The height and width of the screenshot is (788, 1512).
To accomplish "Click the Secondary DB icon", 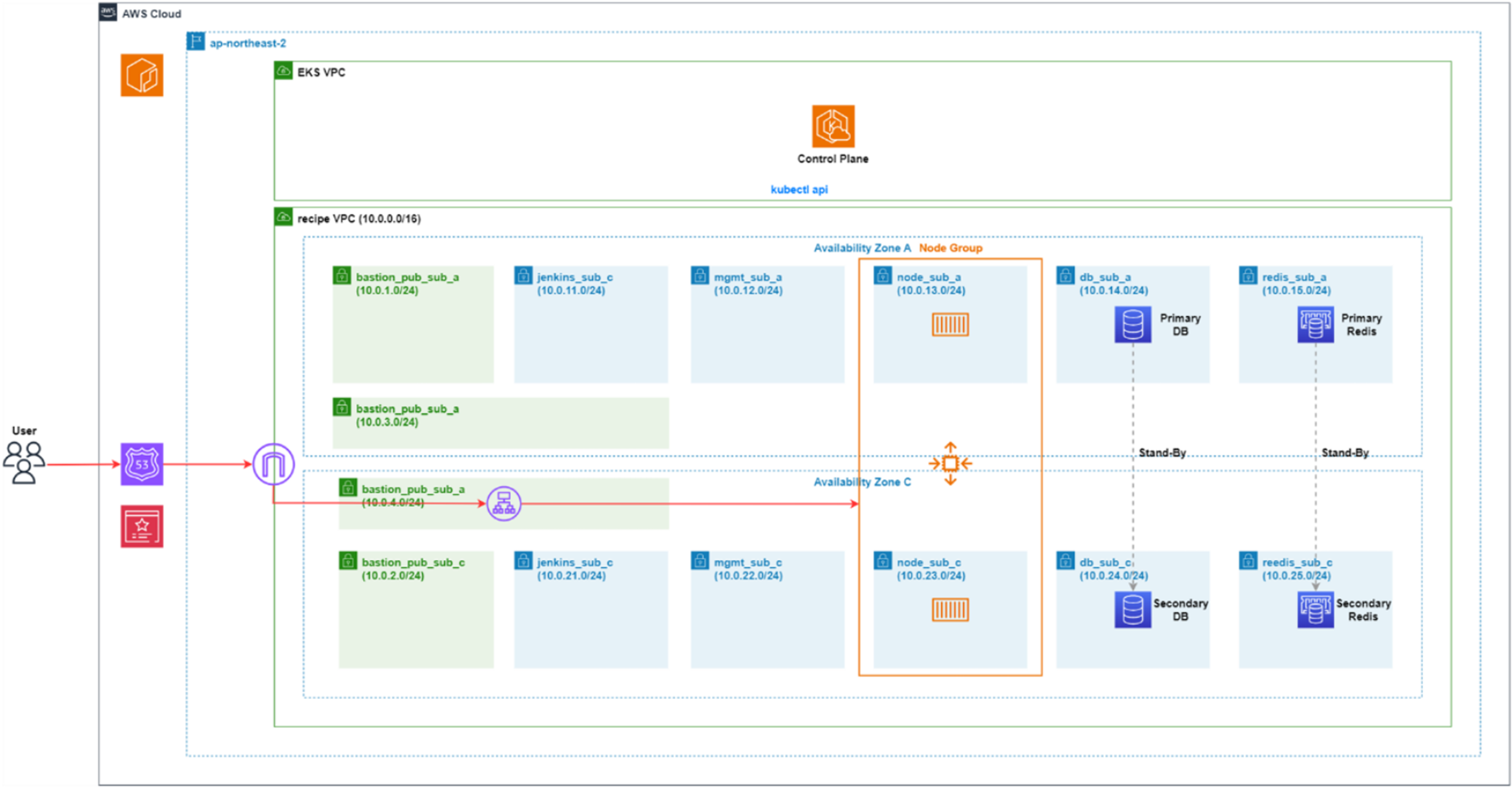I will click(x=1132, y=609).
